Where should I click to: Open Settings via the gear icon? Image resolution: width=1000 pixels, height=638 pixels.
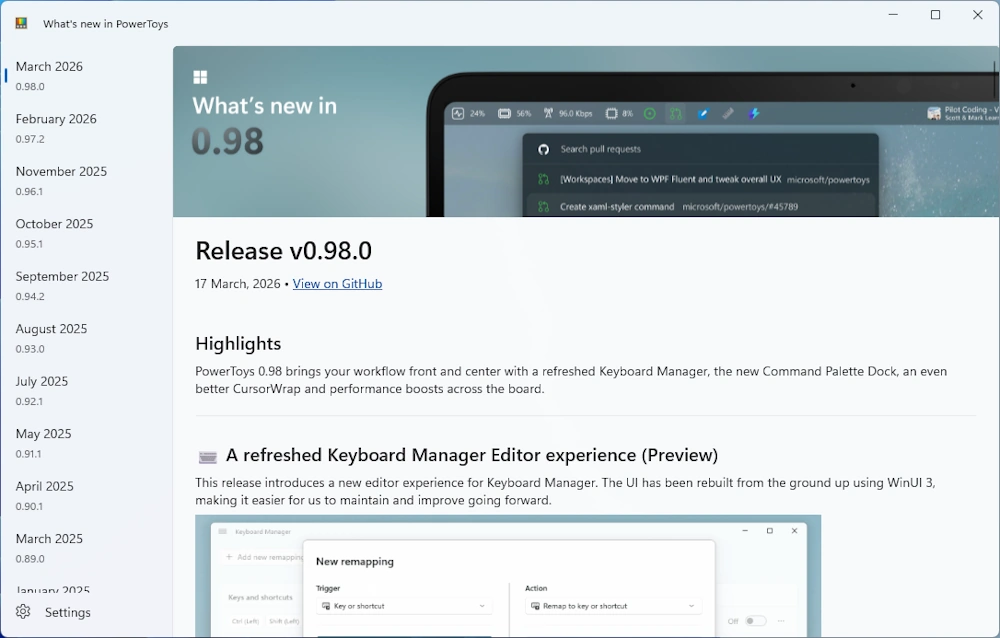click(x=24, y=612)
